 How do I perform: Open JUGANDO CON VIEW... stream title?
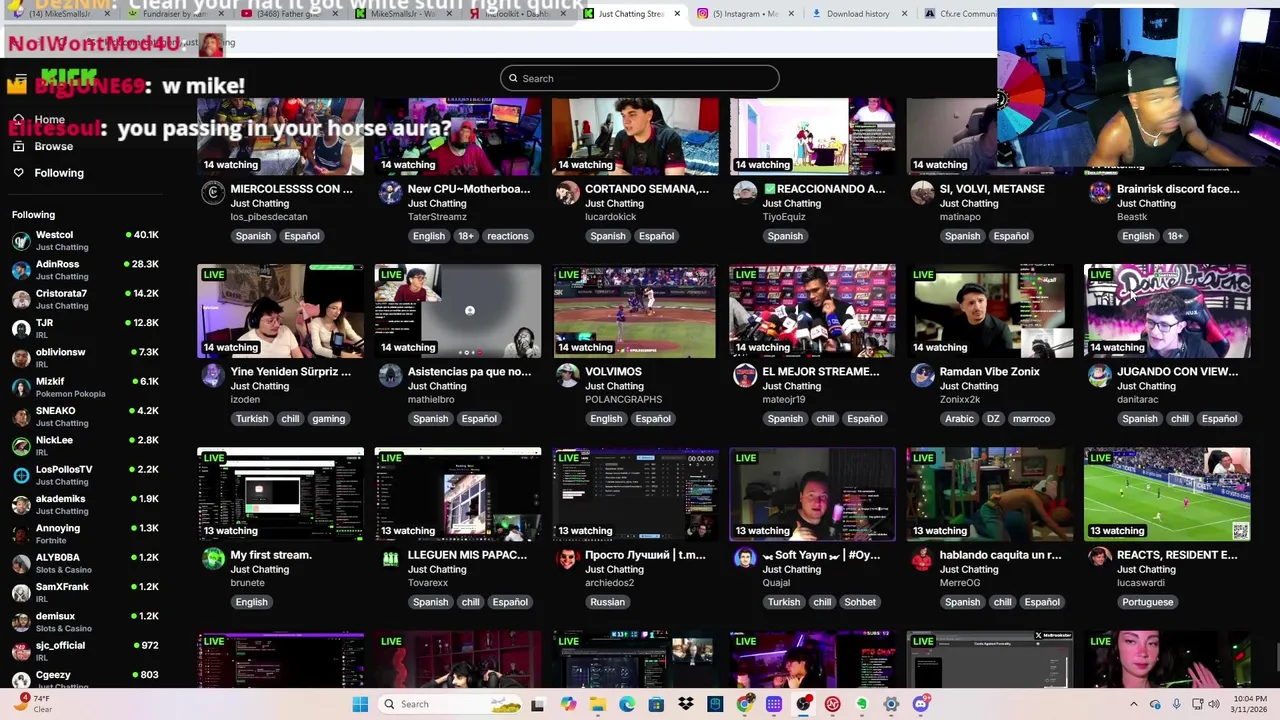pyautogui.click(x=1178, y=372)
